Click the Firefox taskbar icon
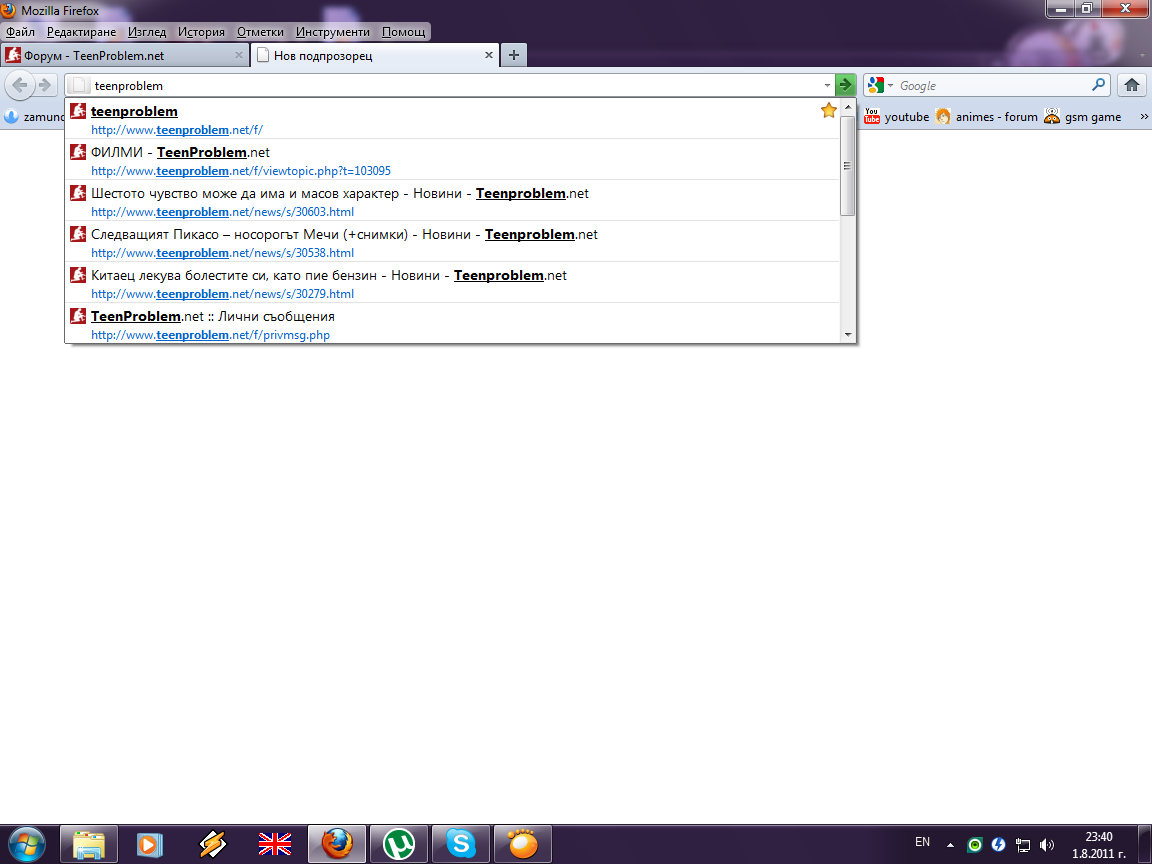Viewport: 1152px width, 864px height. [x=336, y=844]
